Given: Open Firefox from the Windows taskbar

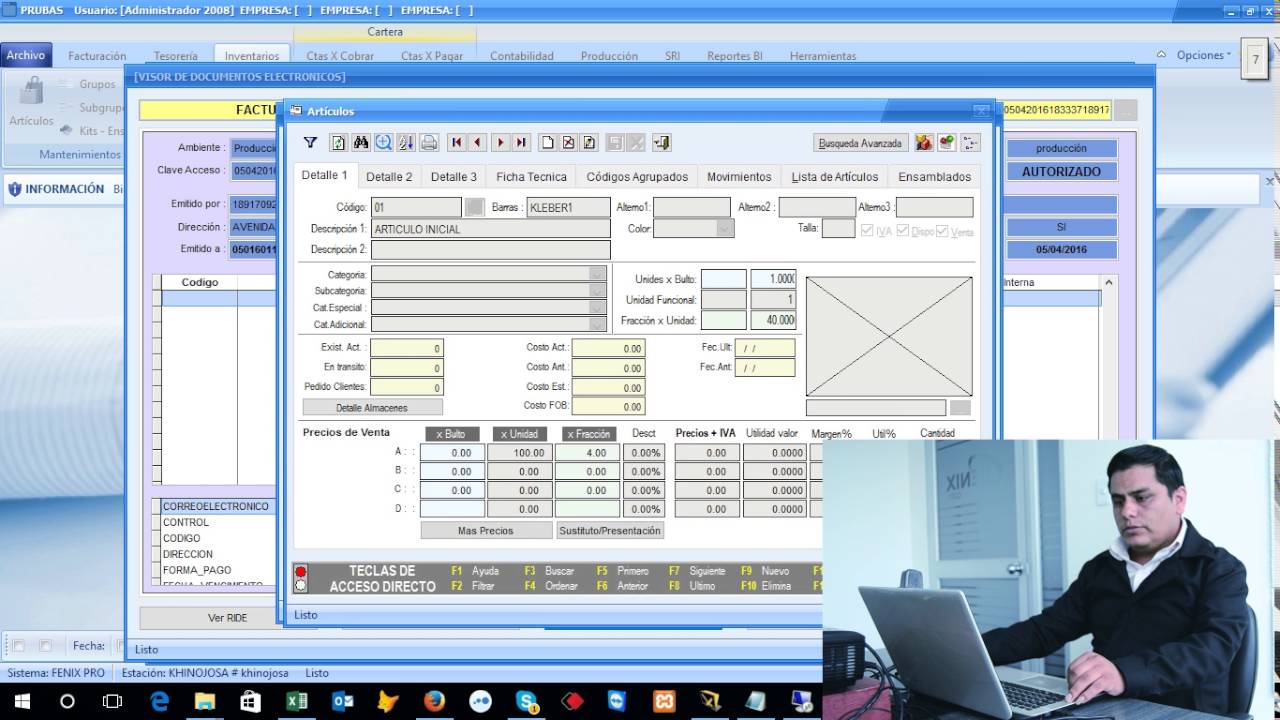Looking at the screenshot, I should (434, 701).
